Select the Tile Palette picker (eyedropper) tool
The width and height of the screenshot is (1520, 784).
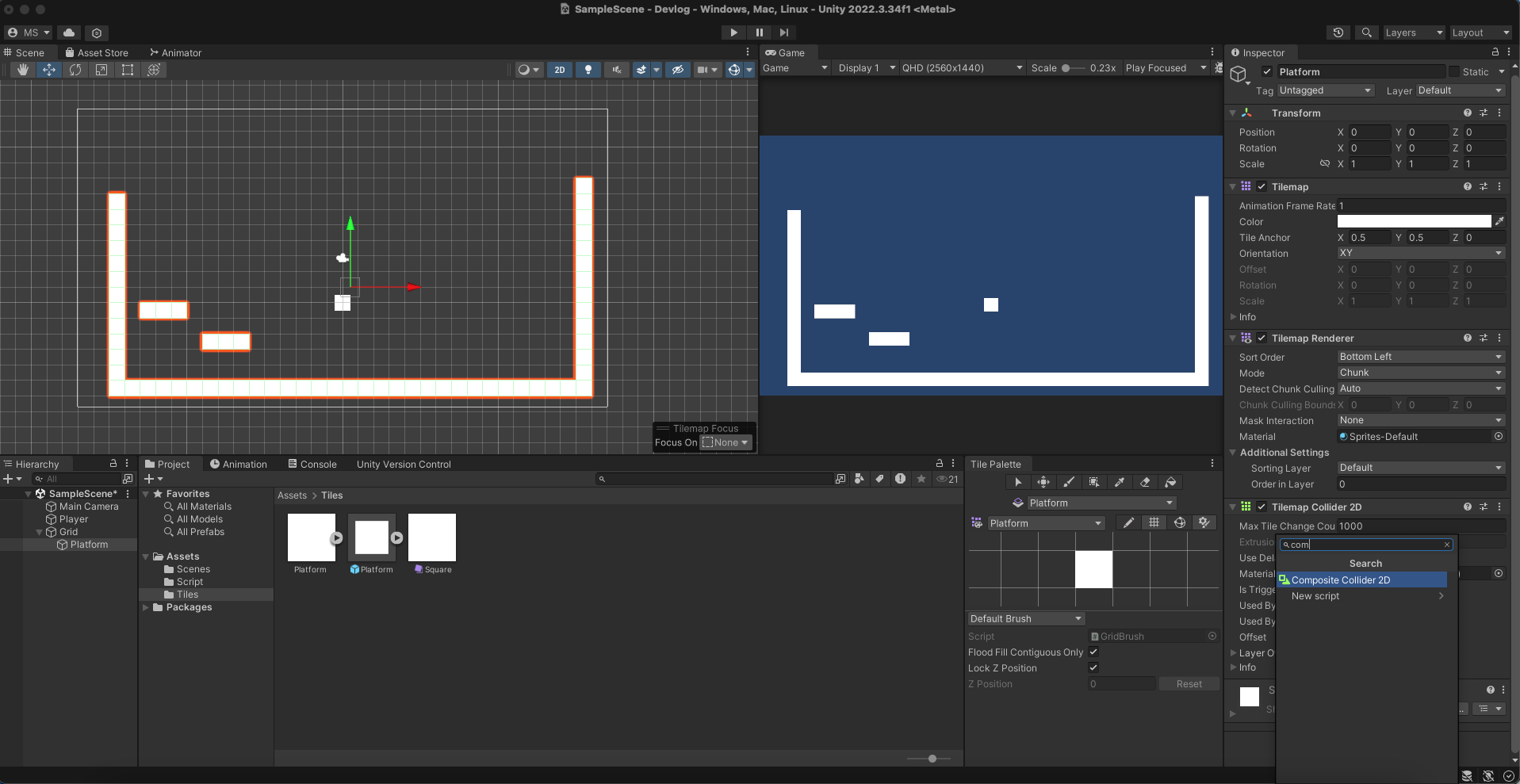[1120, 482]
